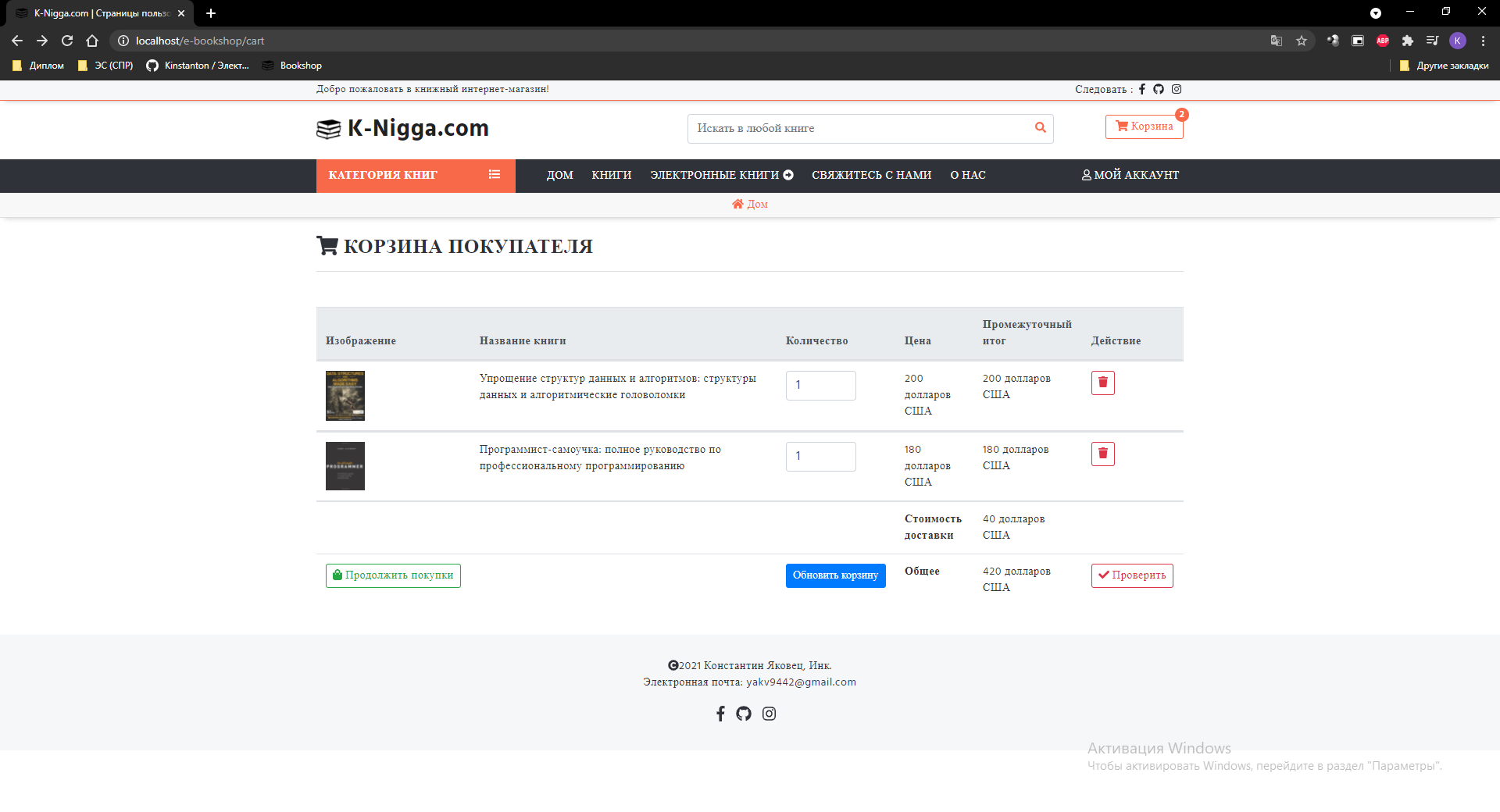Viewport: 1500px width, 812px height.
Task: Click the Facebook icon in footer
Action: 720,714
